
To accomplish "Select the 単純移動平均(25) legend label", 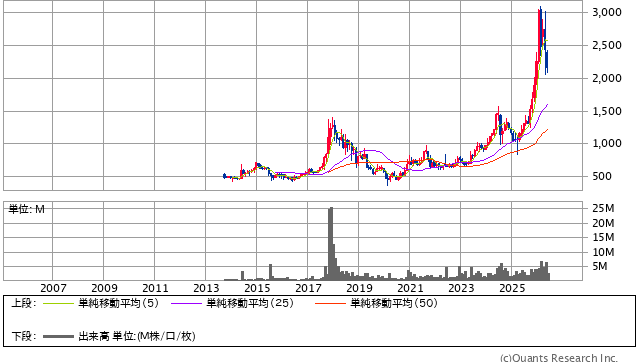I will (x=250, y=303).
